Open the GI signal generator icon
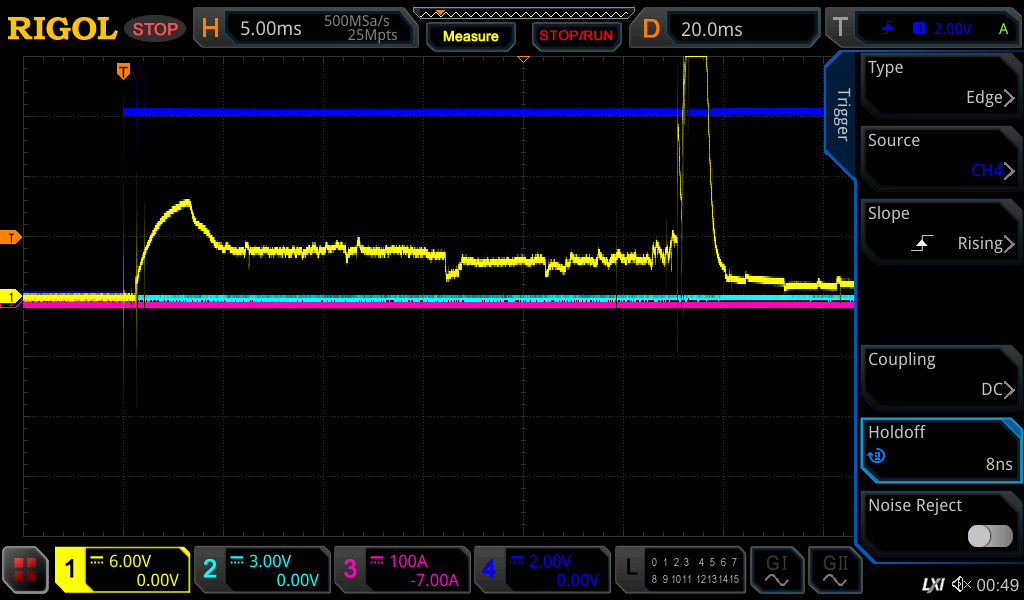 pyautogui.click(x=776, y=570)
